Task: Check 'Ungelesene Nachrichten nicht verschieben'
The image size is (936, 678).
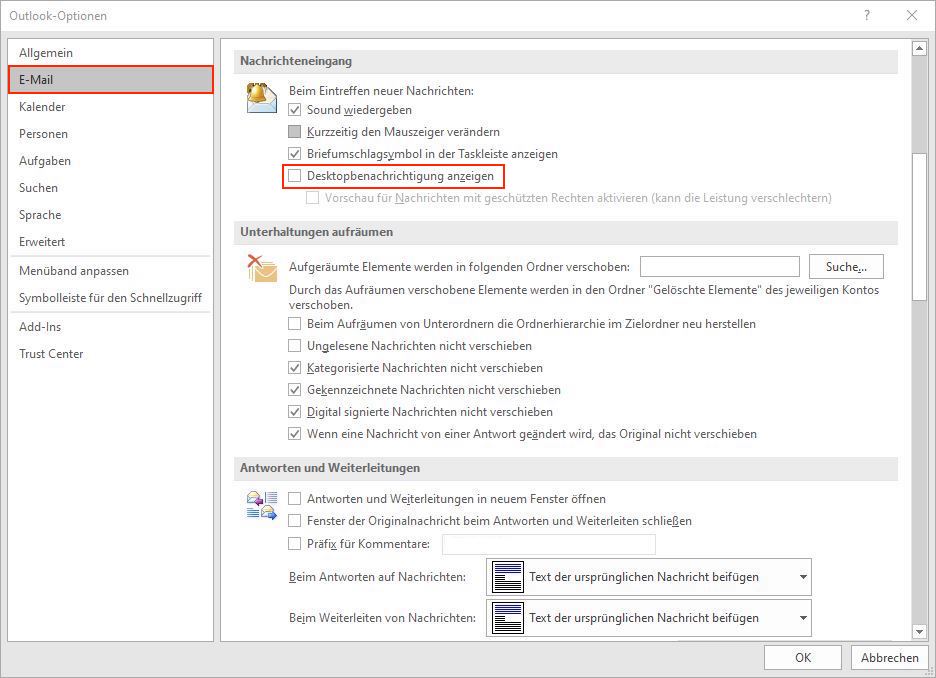Action: coord(294,346)
